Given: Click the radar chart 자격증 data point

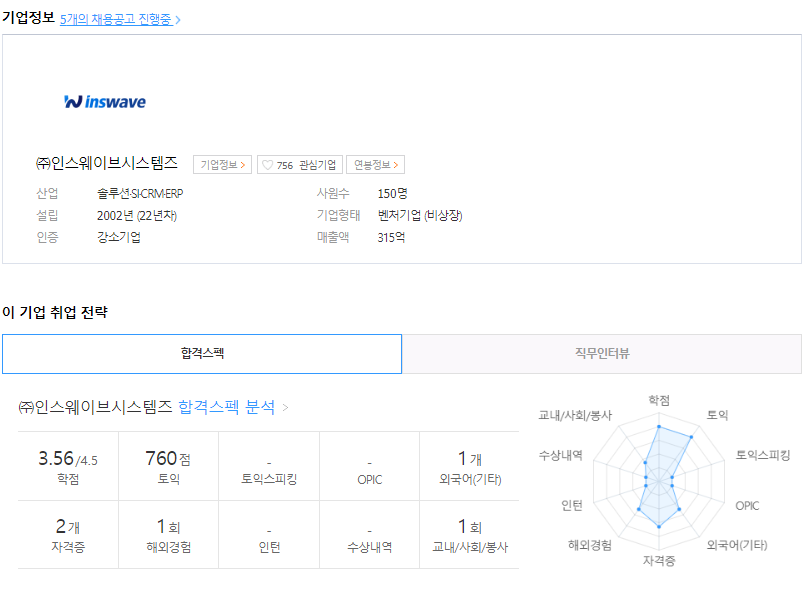Looking at the screenshot, I should (659, 526).
